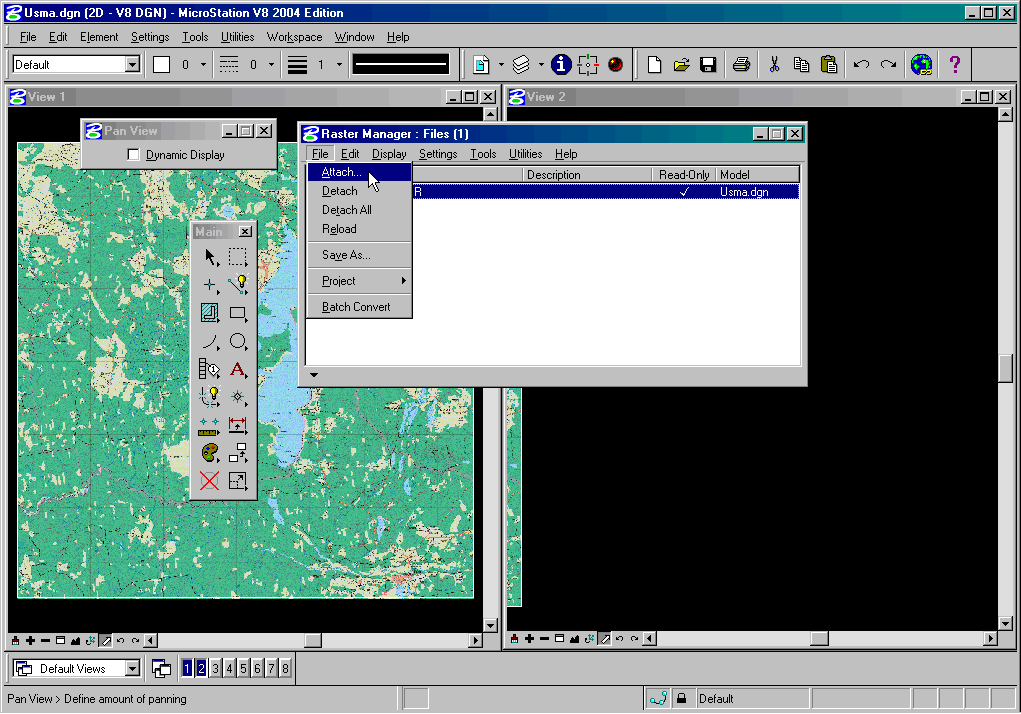This screenshot has height=714, width=1021.
Task: Select the Measure tool
Action: pos(210,426)
